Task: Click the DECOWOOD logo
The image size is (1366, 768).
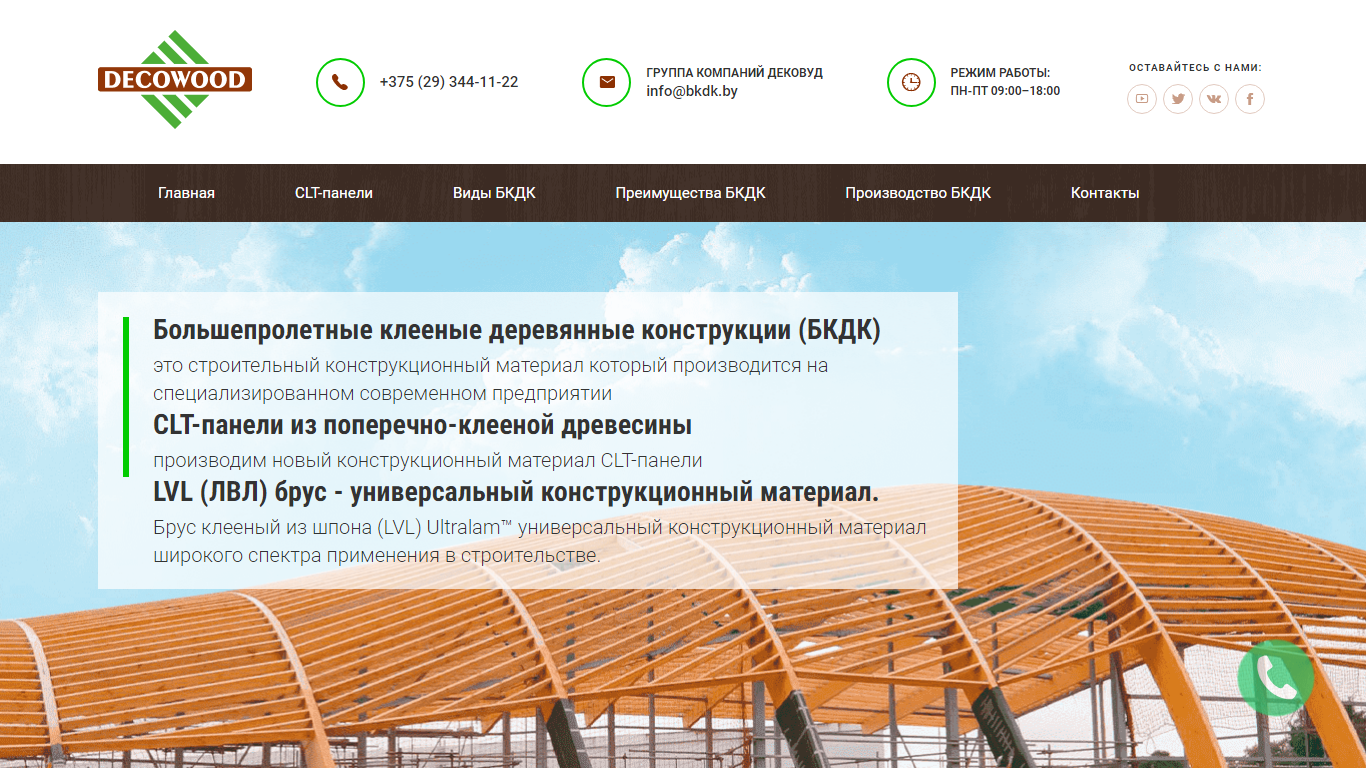Action: coord(175,80)
